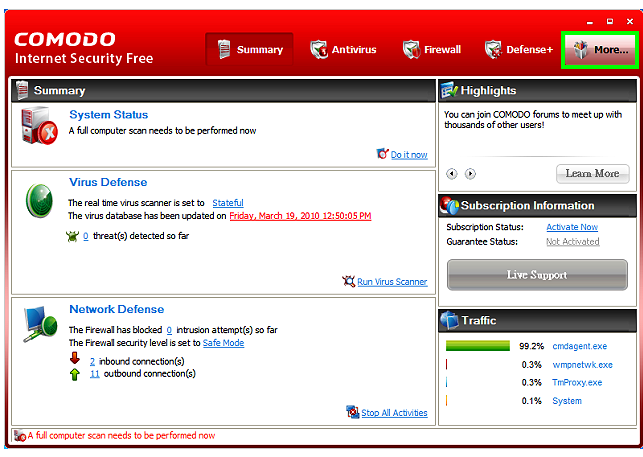643x457 pixels.
Task: Click the Activate Now subscription link
Action: [x=572, y=227]
